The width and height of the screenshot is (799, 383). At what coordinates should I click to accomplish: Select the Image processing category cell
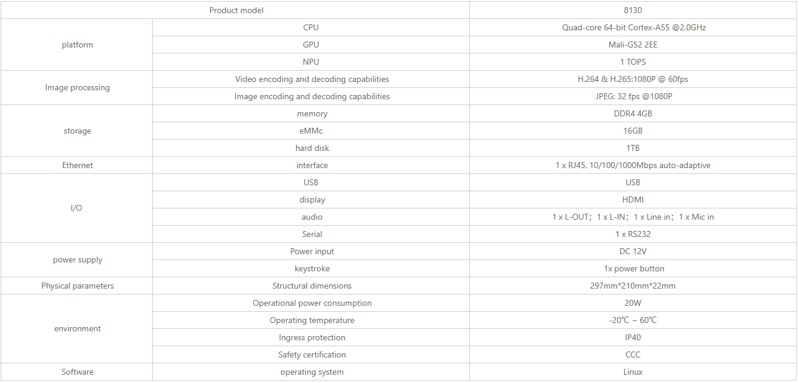coord(77,88)
